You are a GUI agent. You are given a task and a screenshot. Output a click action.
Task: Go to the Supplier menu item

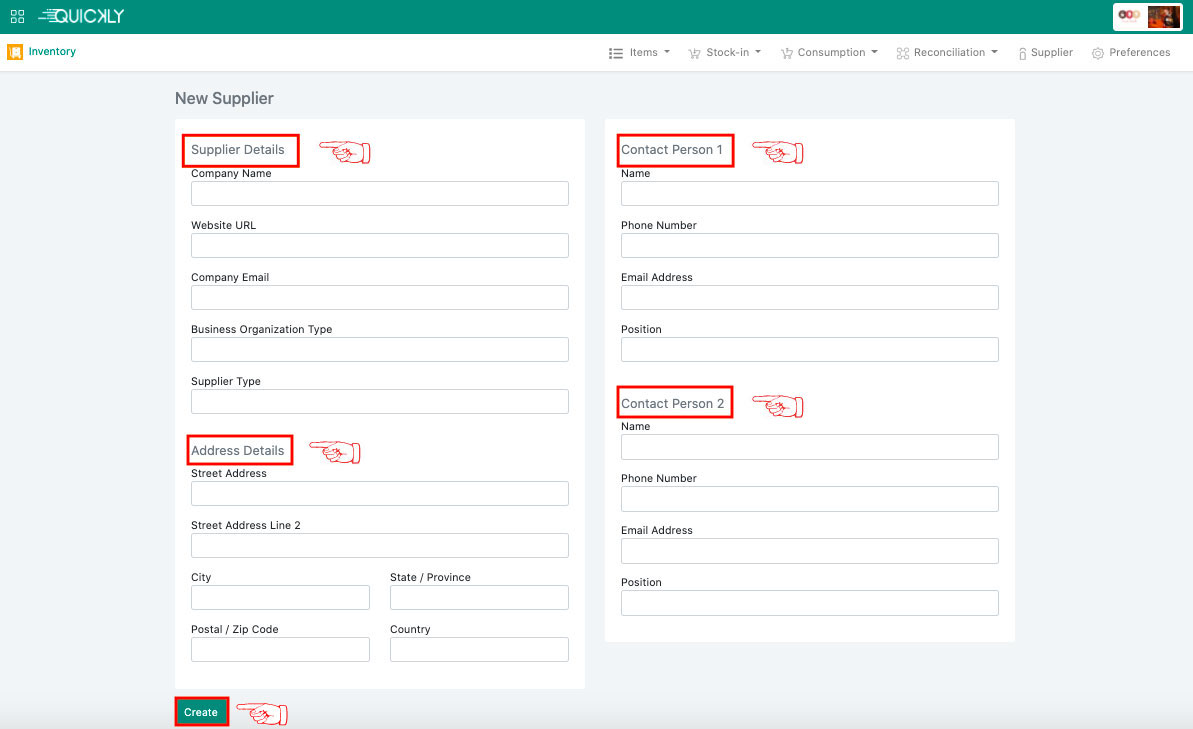click(1051, 52)
